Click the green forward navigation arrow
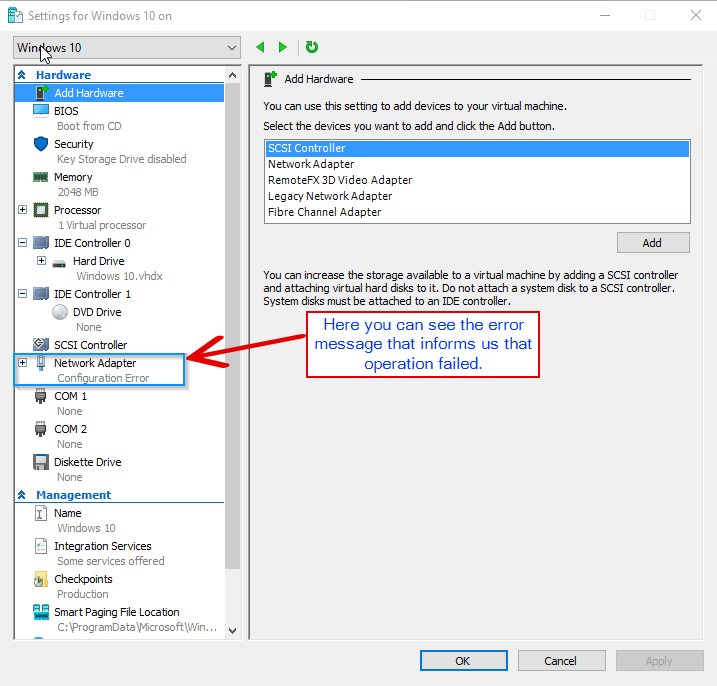The height and width of the screenshot is (686, 717). pyautogui.click(x=283, y=47)
